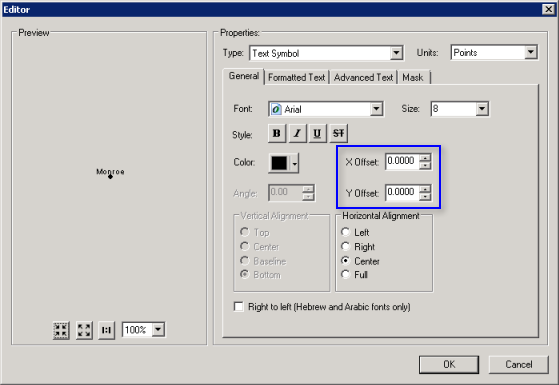Enable Right to left checkbox
Viewport: 559px width, 385px height.
pos(239,307)
